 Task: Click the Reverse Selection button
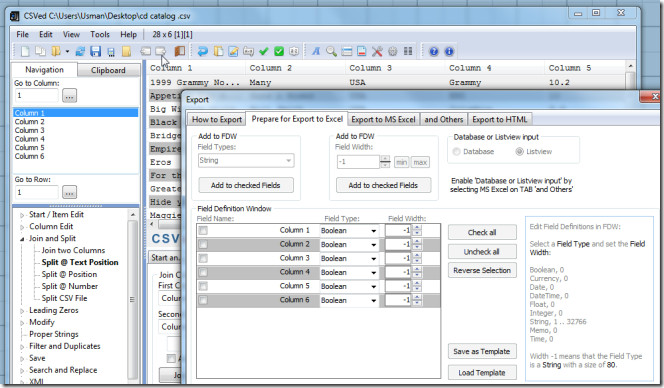coord(482,270)
